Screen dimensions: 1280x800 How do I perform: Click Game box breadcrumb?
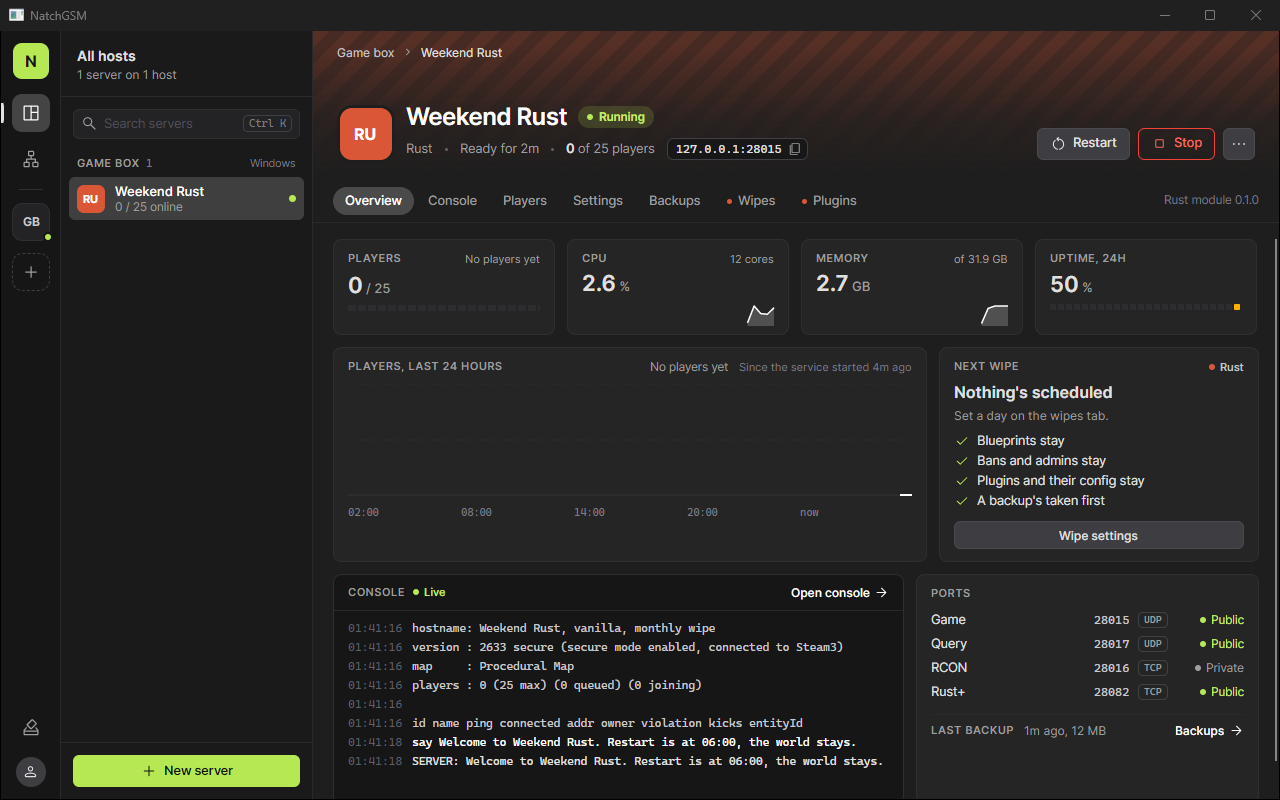tap(365, 52)
